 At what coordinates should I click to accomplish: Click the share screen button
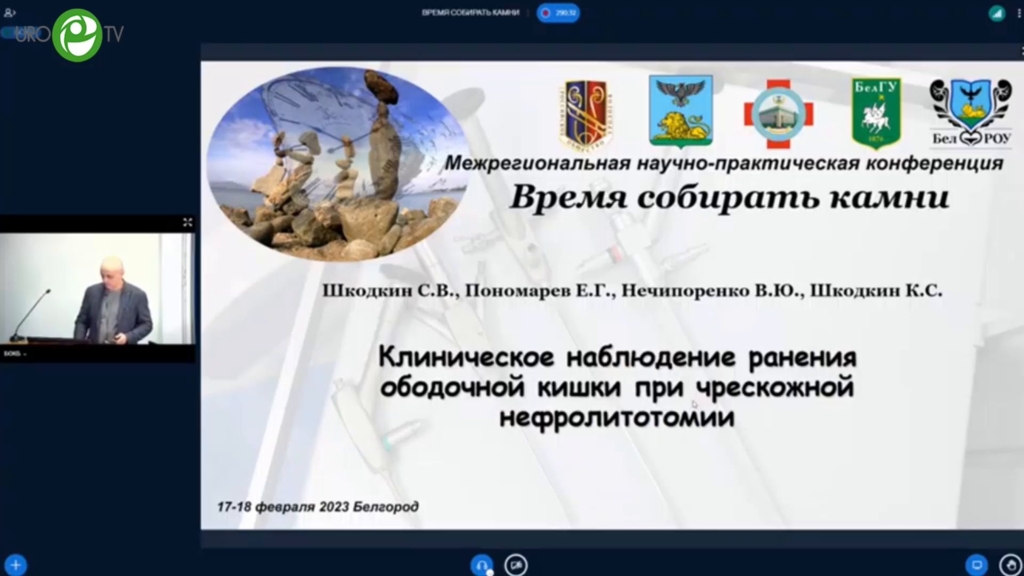pyautogui.click(x=976, y=564)
